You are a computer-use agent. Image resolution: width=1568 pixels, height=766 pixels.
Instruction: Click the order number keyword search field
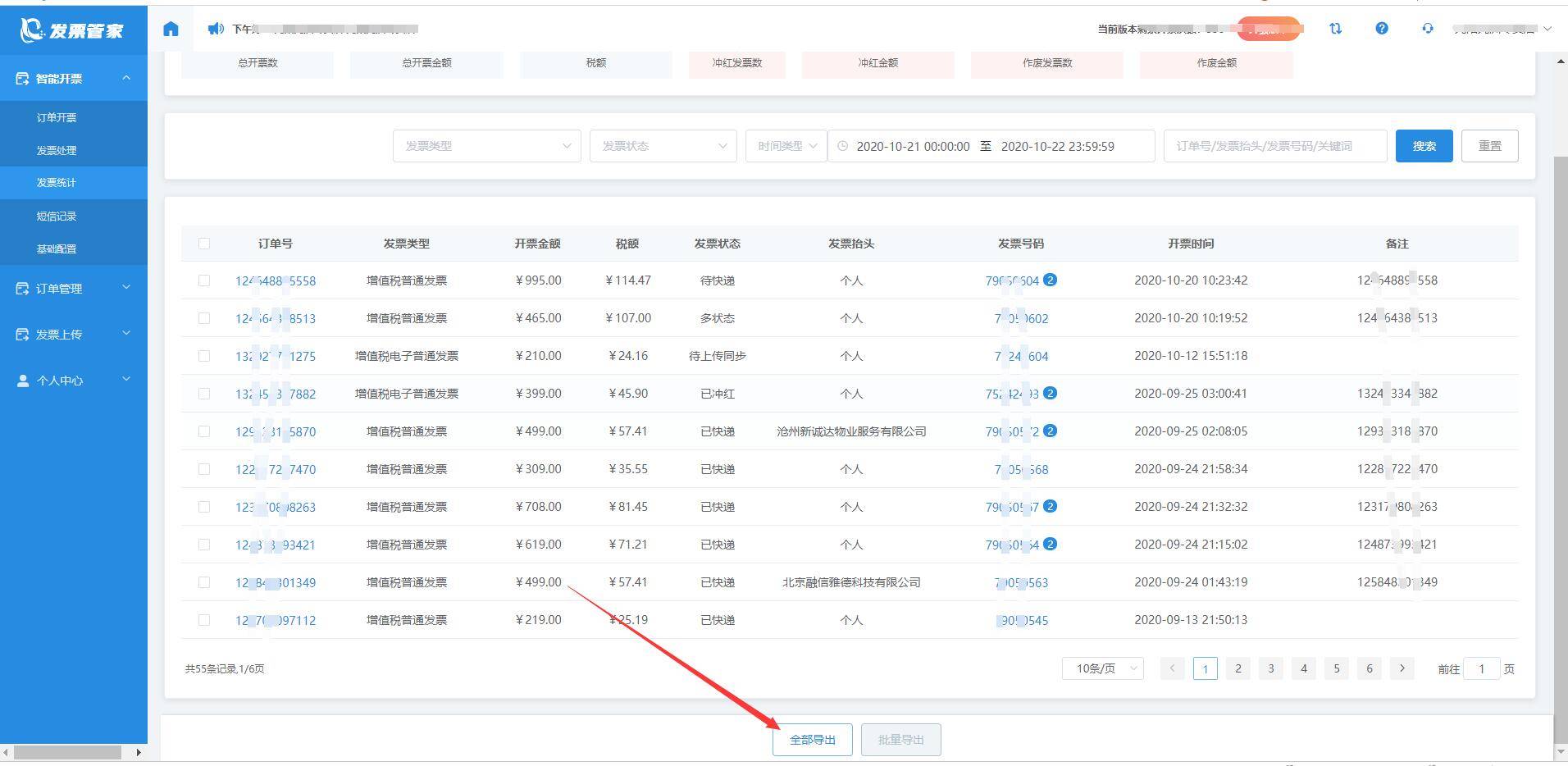1275,146
